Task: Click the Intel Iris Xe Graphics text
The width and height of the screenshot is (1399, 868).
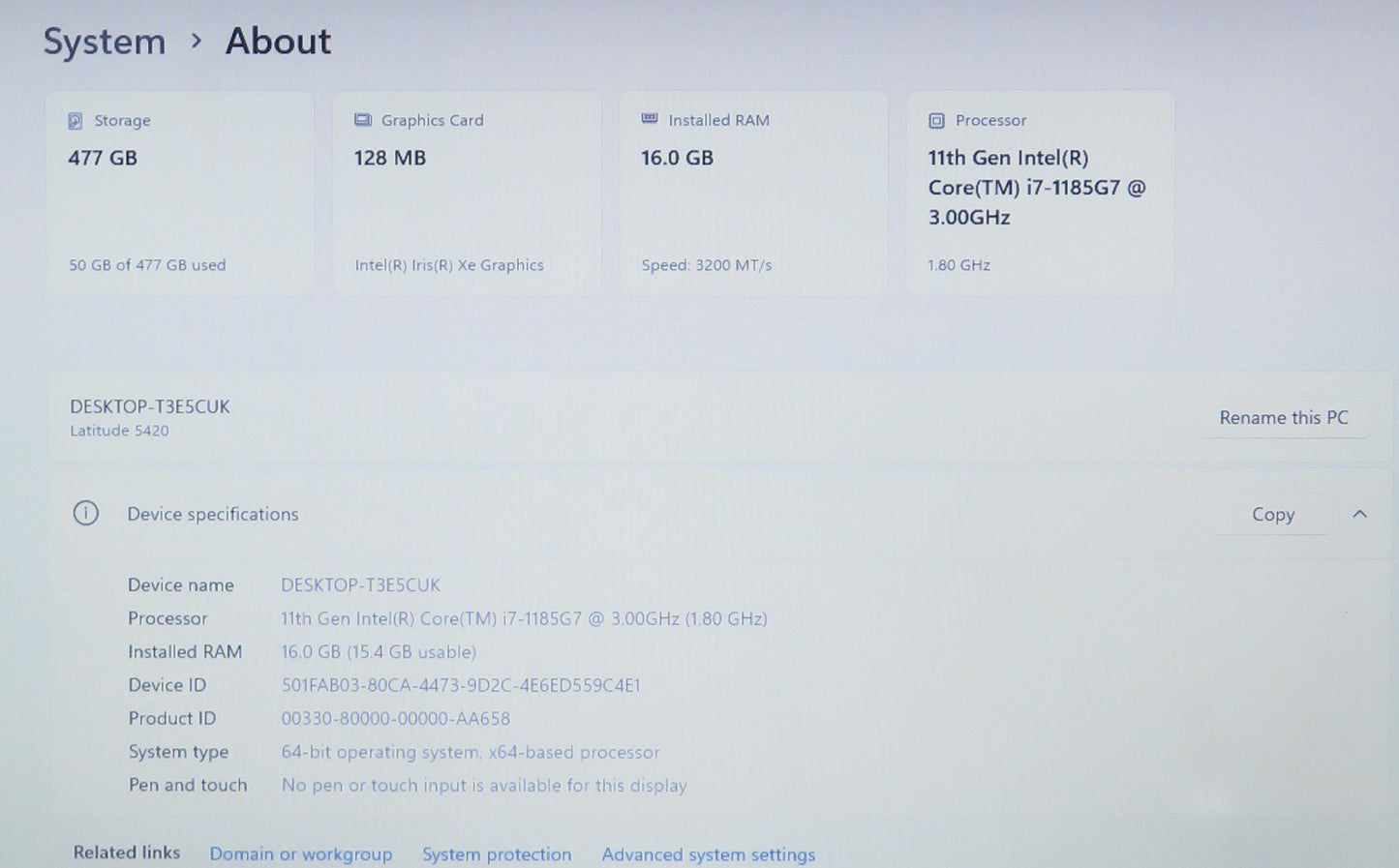Action: click(x=449, y=265)
